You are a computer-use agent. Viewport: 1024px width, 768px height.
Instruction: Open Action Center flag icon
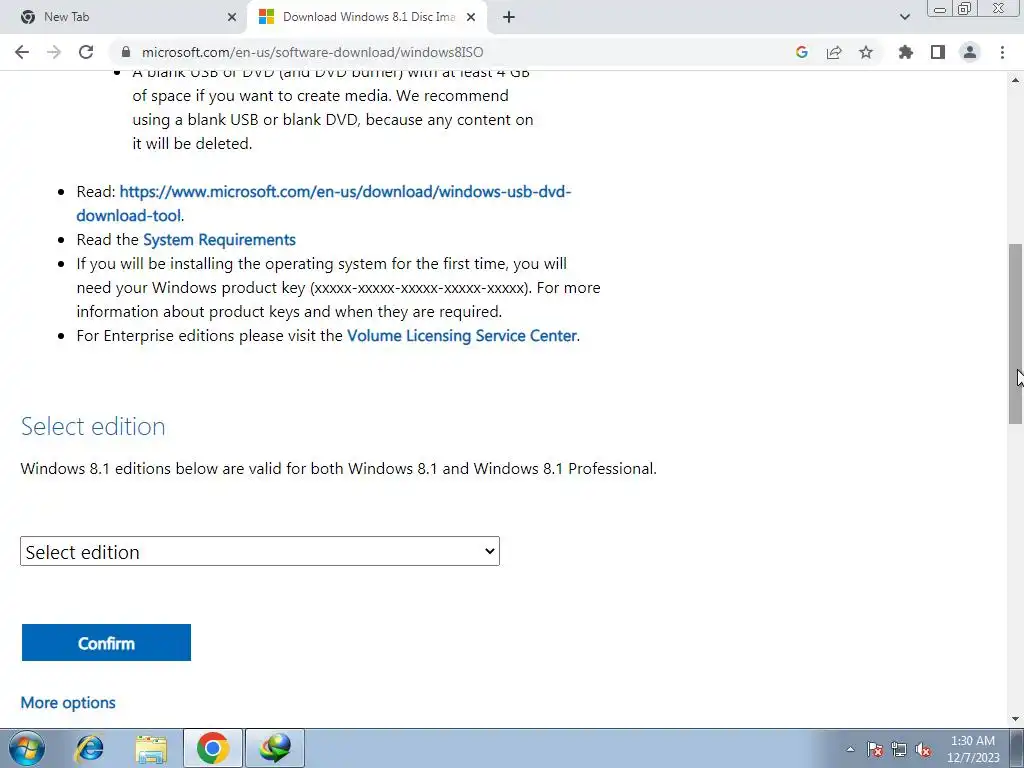click(875, 749)
